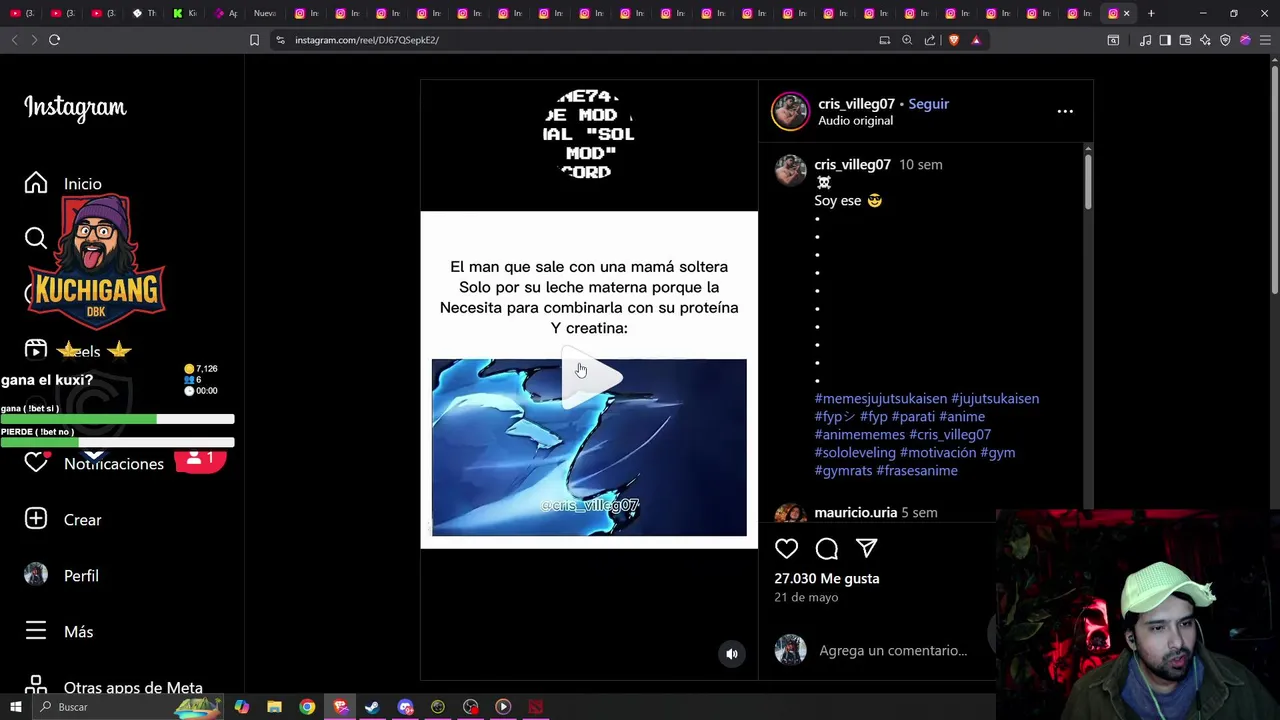Switch to the Kick 'Ki' tab
Image resolution: width=1280 pixels, height=720 pixels.
[x=184, y=13]
